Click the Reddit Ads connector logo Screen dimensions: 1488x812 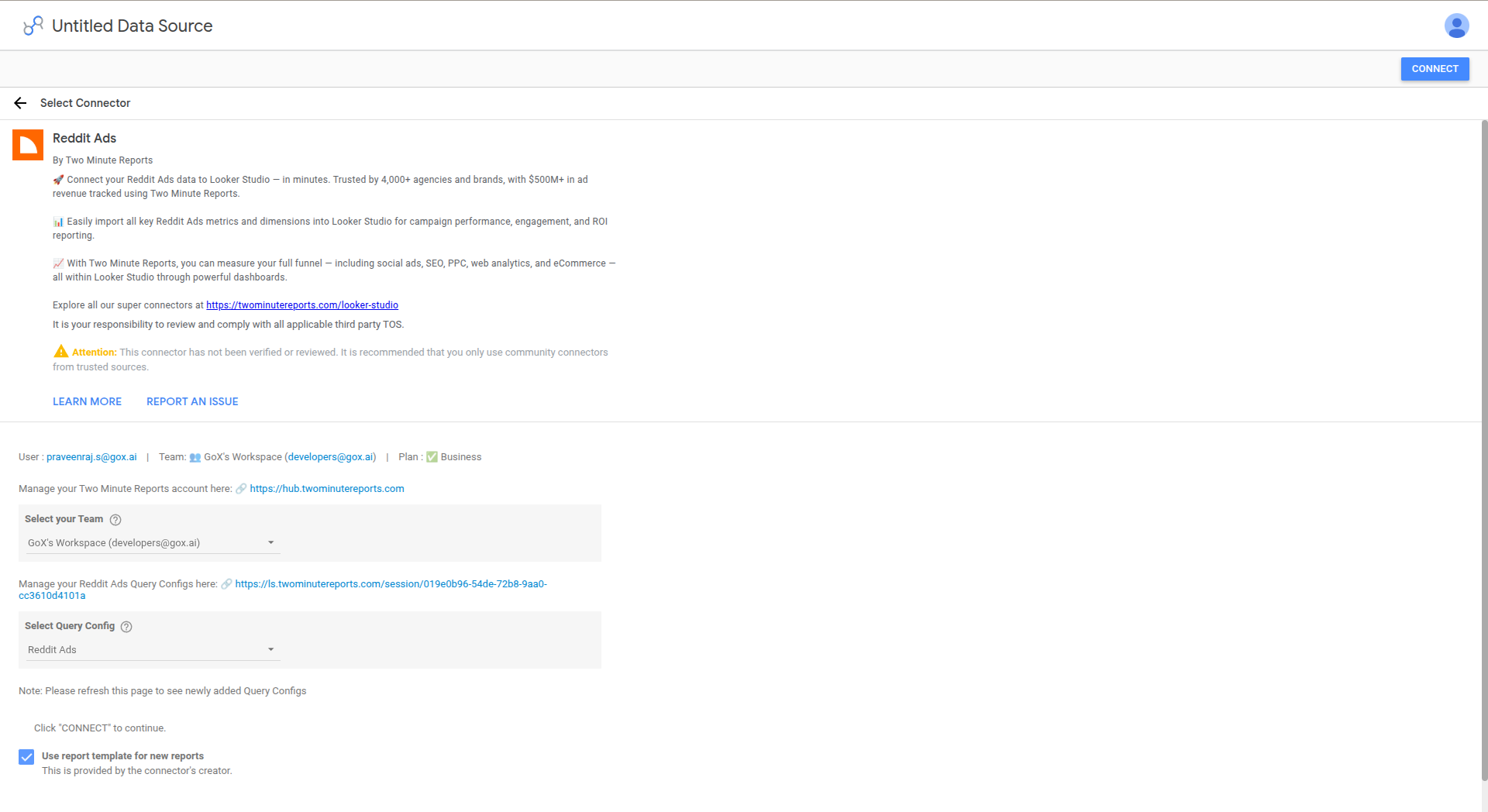28,145
